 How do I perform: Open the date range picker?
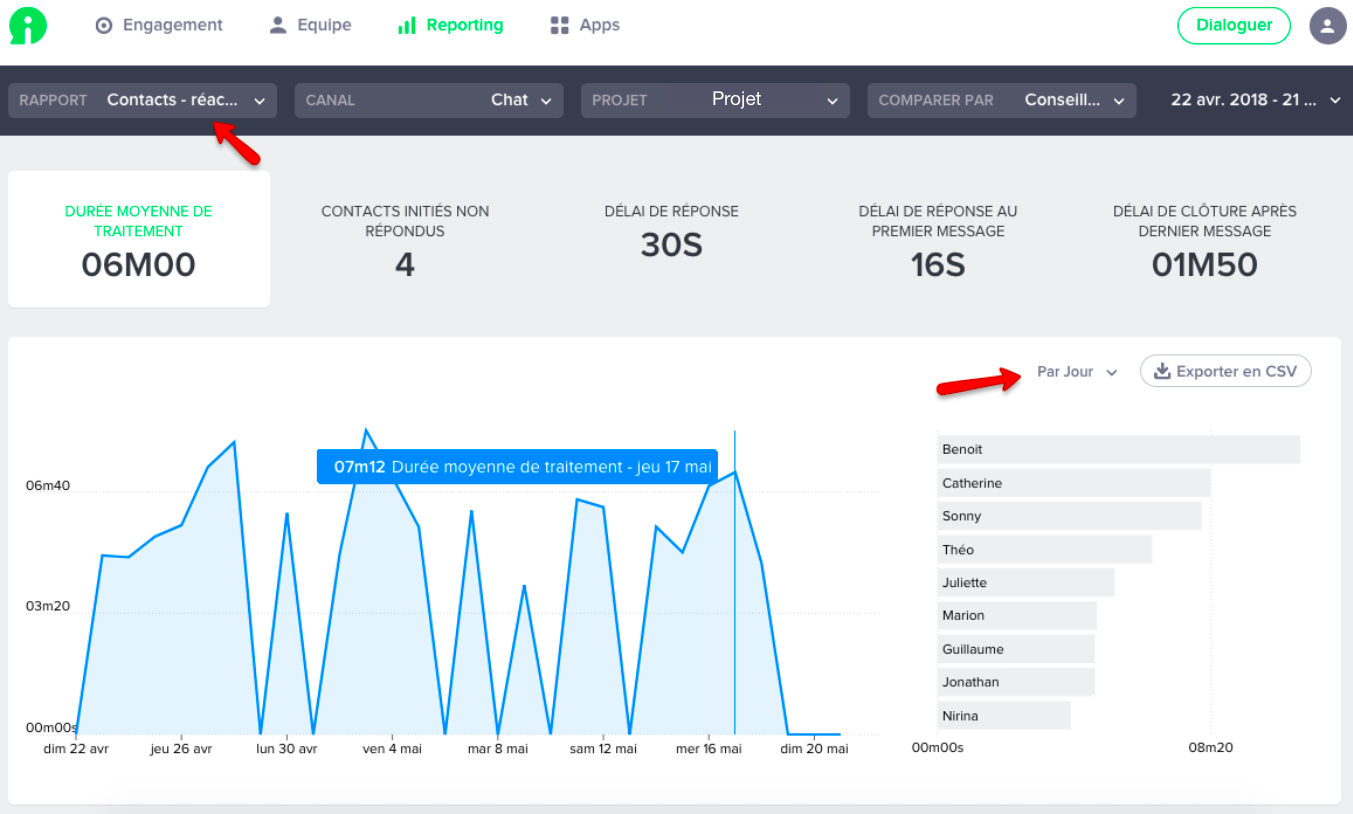coord(1256,100)
